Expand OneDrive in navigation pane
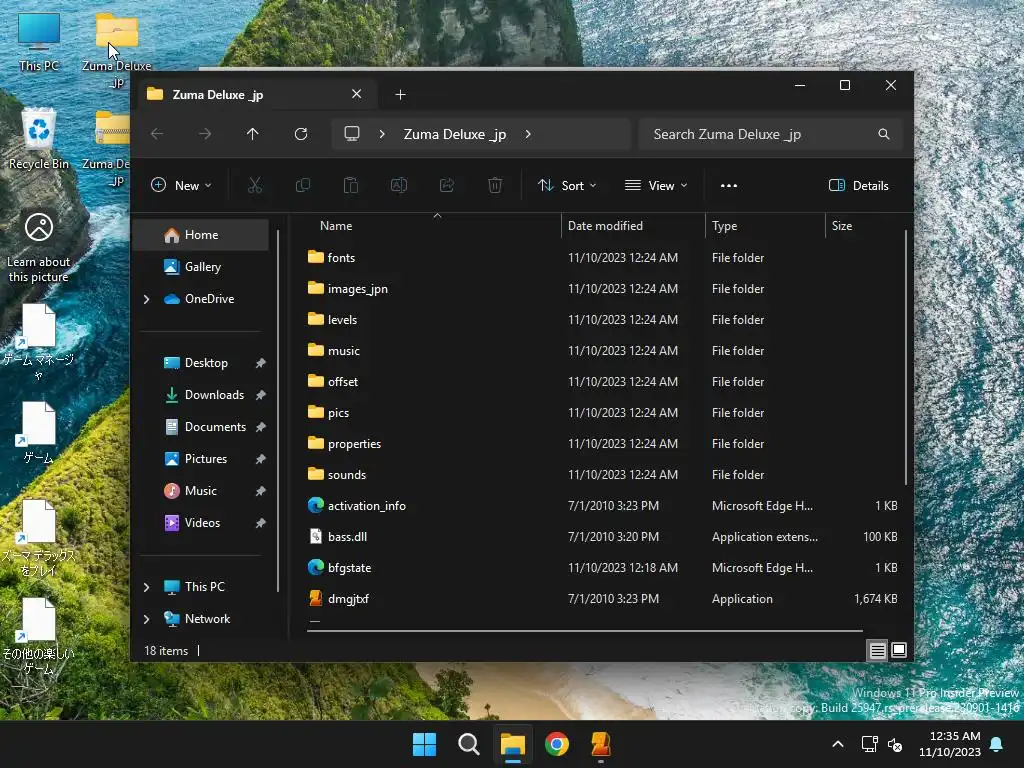 click(146, 299)
